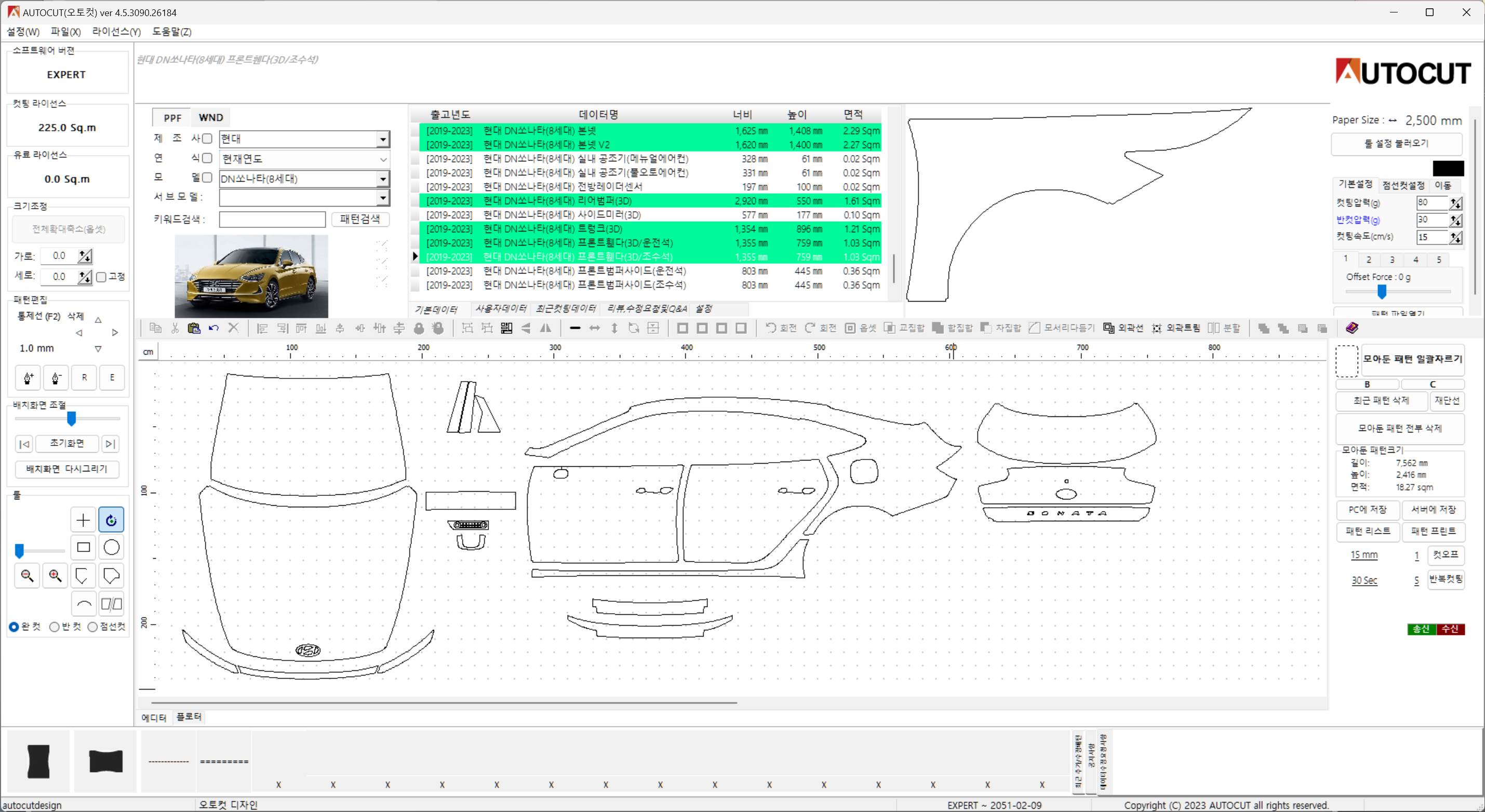This screenshot has height=812, width=1485.
Task: Click the 외곽트림 trim tool
Action: pos(1175,329)
